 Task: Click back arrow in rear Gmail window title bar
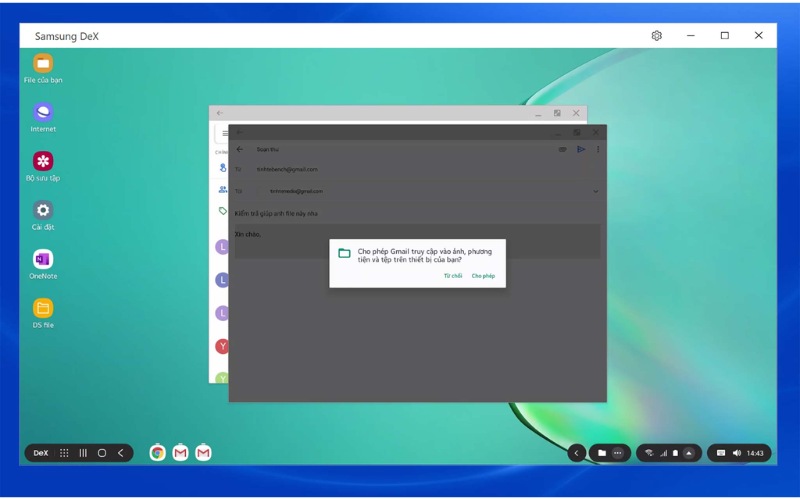(x=219, y=113)
